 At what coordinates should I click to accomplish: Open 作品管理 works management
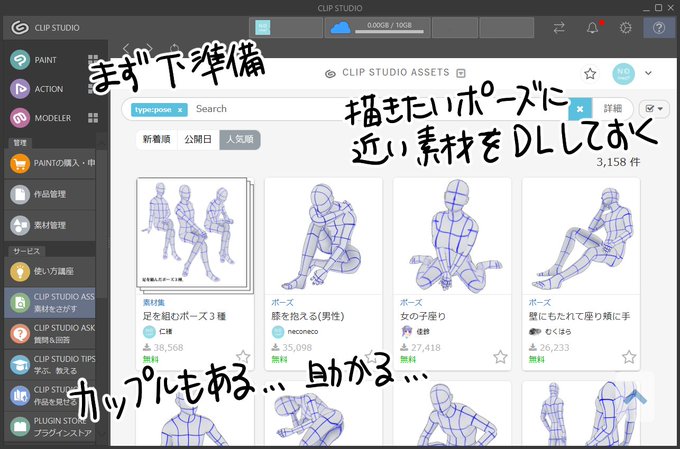pyautogui.click(x=49, y=194)
